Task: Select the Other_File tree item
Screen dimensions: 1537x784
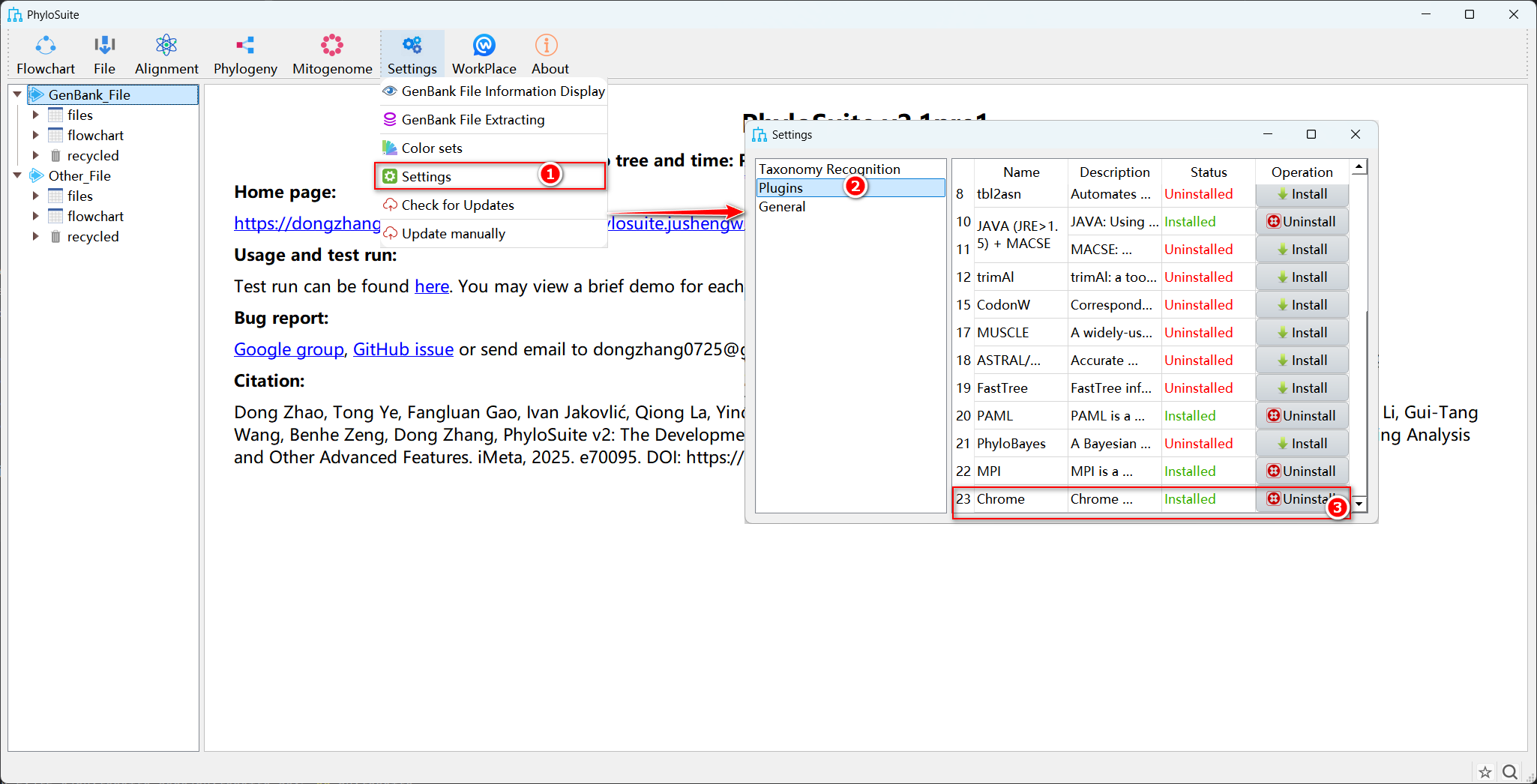Action: click(79, 175)
